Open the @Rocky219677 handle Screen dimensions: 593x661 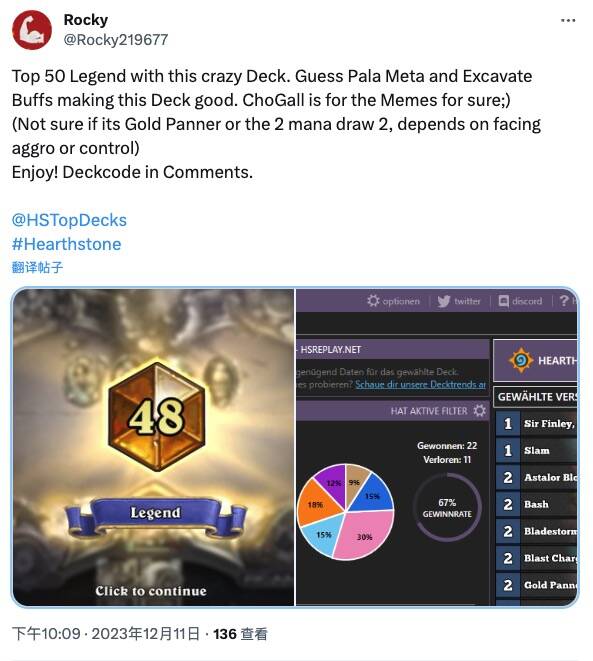click(x=115, y=40)
